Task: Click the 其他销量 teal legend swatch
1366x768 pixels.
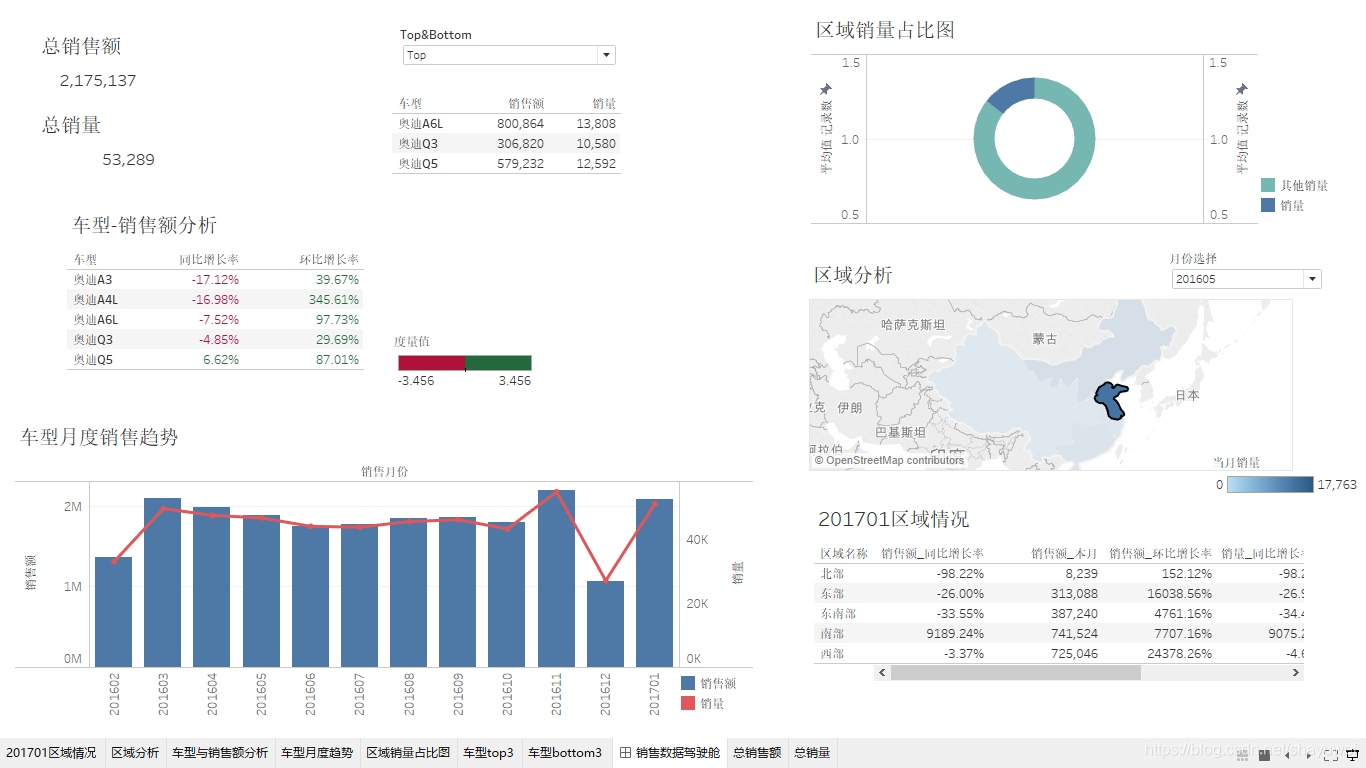Action: (1268, 185)
